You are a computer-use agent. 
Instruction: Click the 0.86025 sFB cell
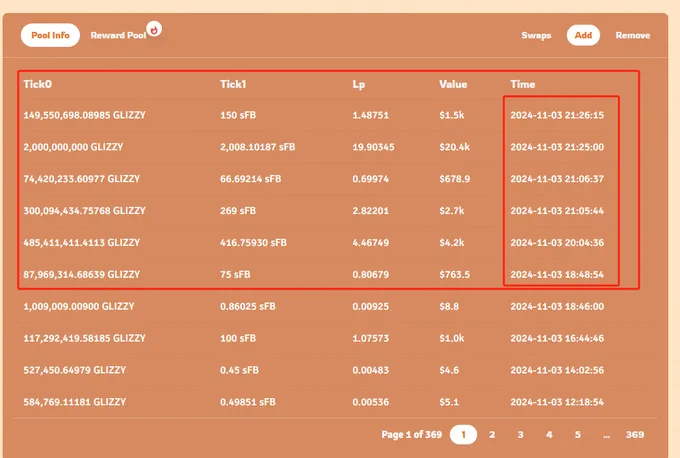(x=248, y=307)
